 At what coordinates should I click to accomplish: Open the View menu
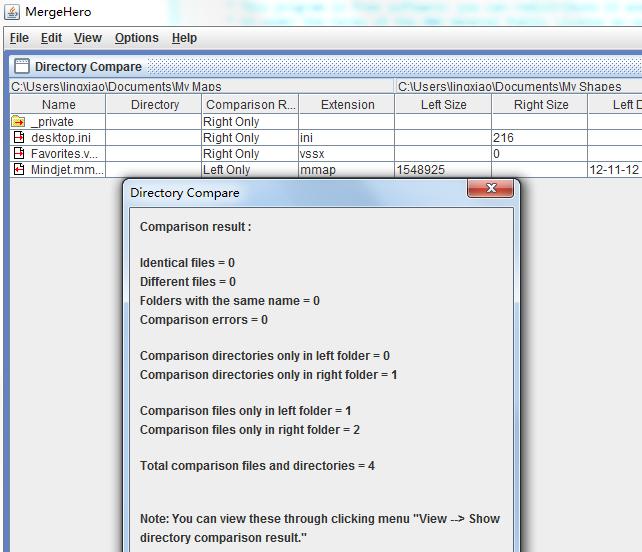(88, 38)
